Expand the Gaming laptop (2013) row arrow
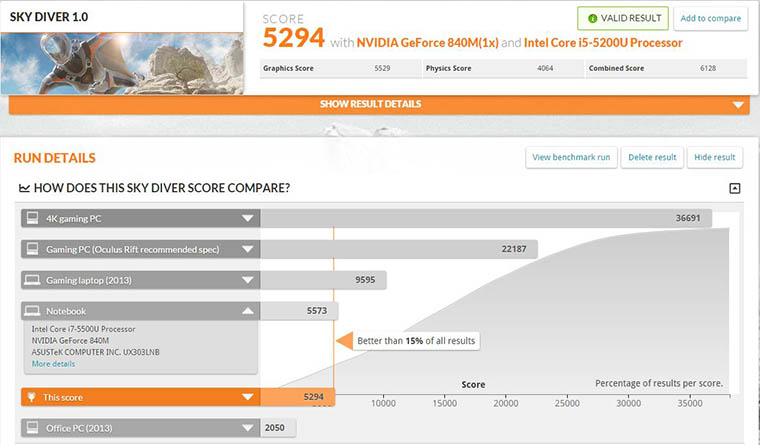Image resolution: width=760 pixels, height=445 pixels. click(248, 280)
